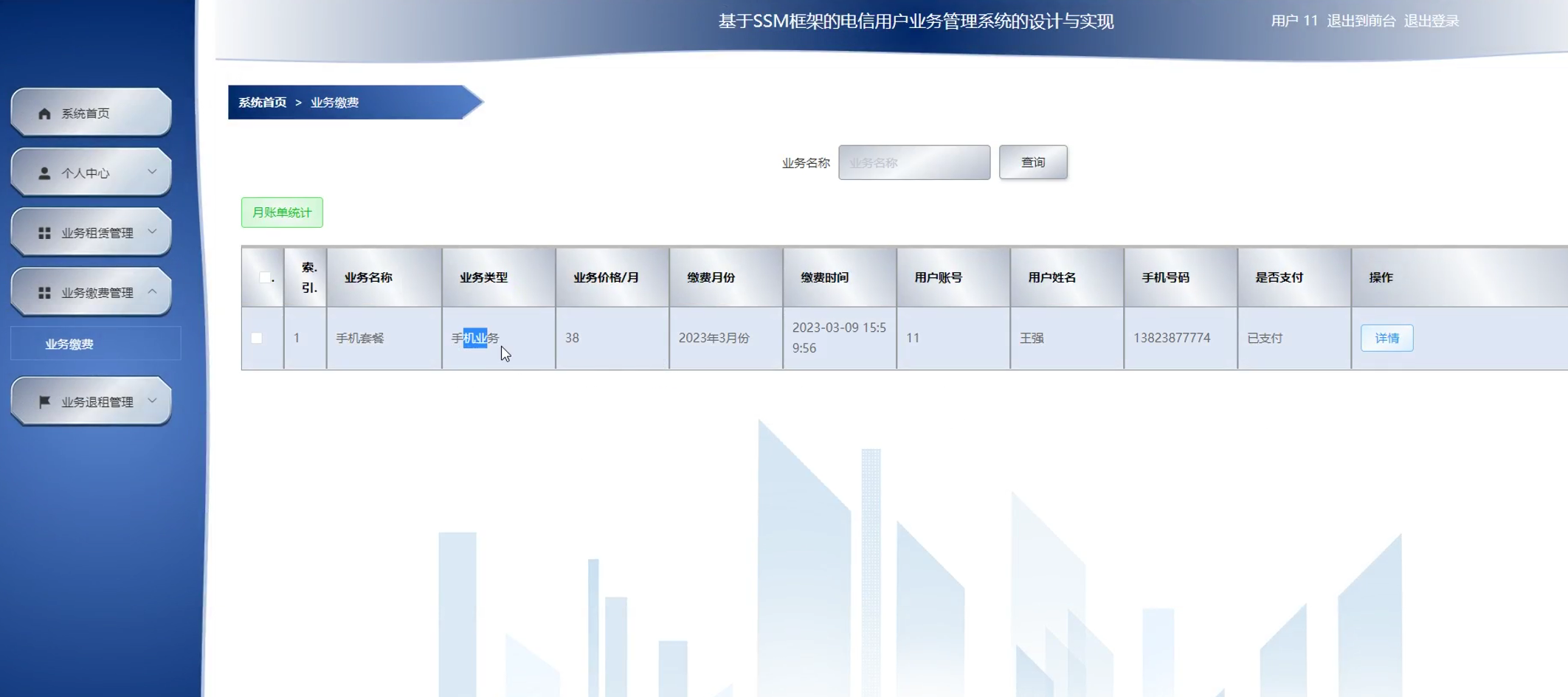
Task: Click the 2023-03-09 15:59:56 time cell
Action: tap(839, 338)
